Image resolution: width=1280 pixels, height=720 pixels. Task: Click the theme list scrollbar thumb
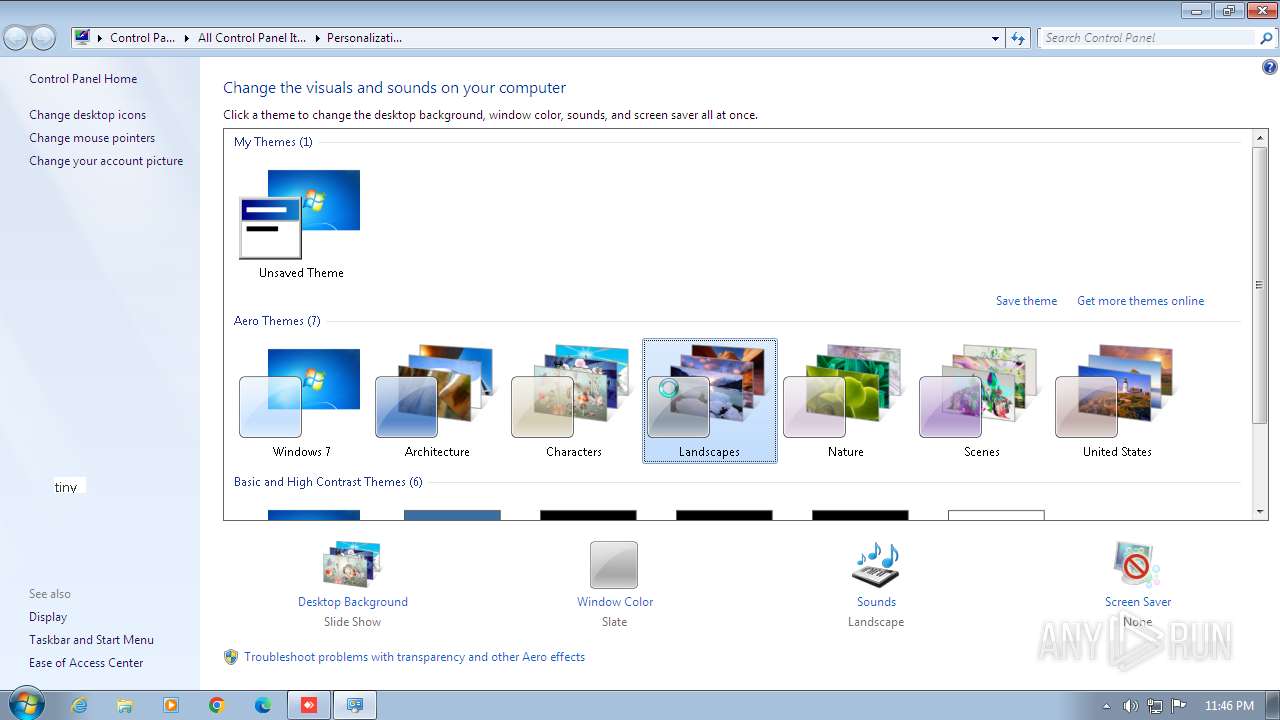pyautogui.click(x=1260, y=285)
